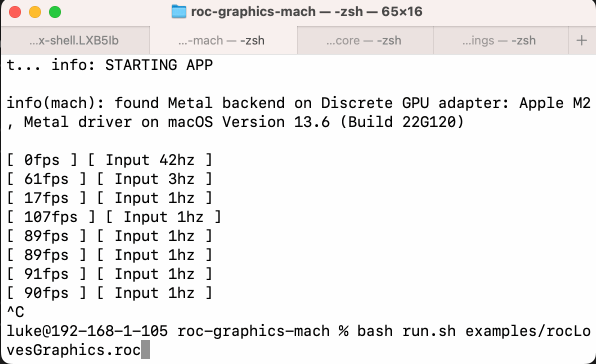Minimize the window using yellow button
The width and height of the screenshot is (596, 364).
tap(35, 12)
